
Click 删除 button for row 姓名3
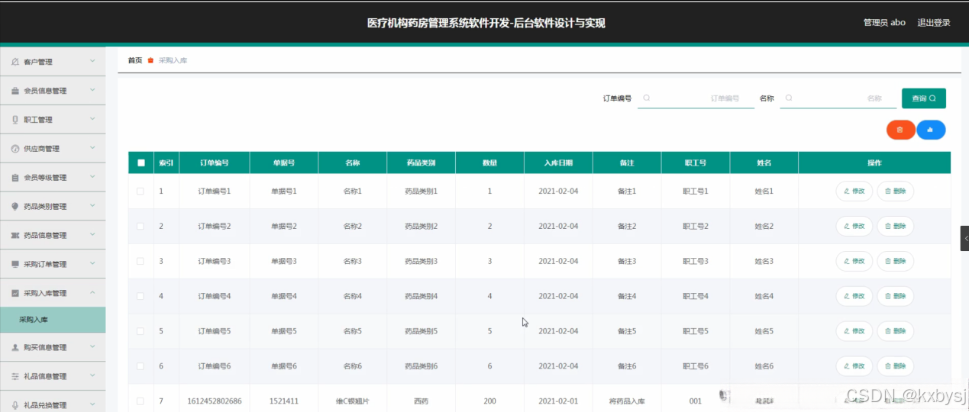pyautogui.click(x=895, y=262)
